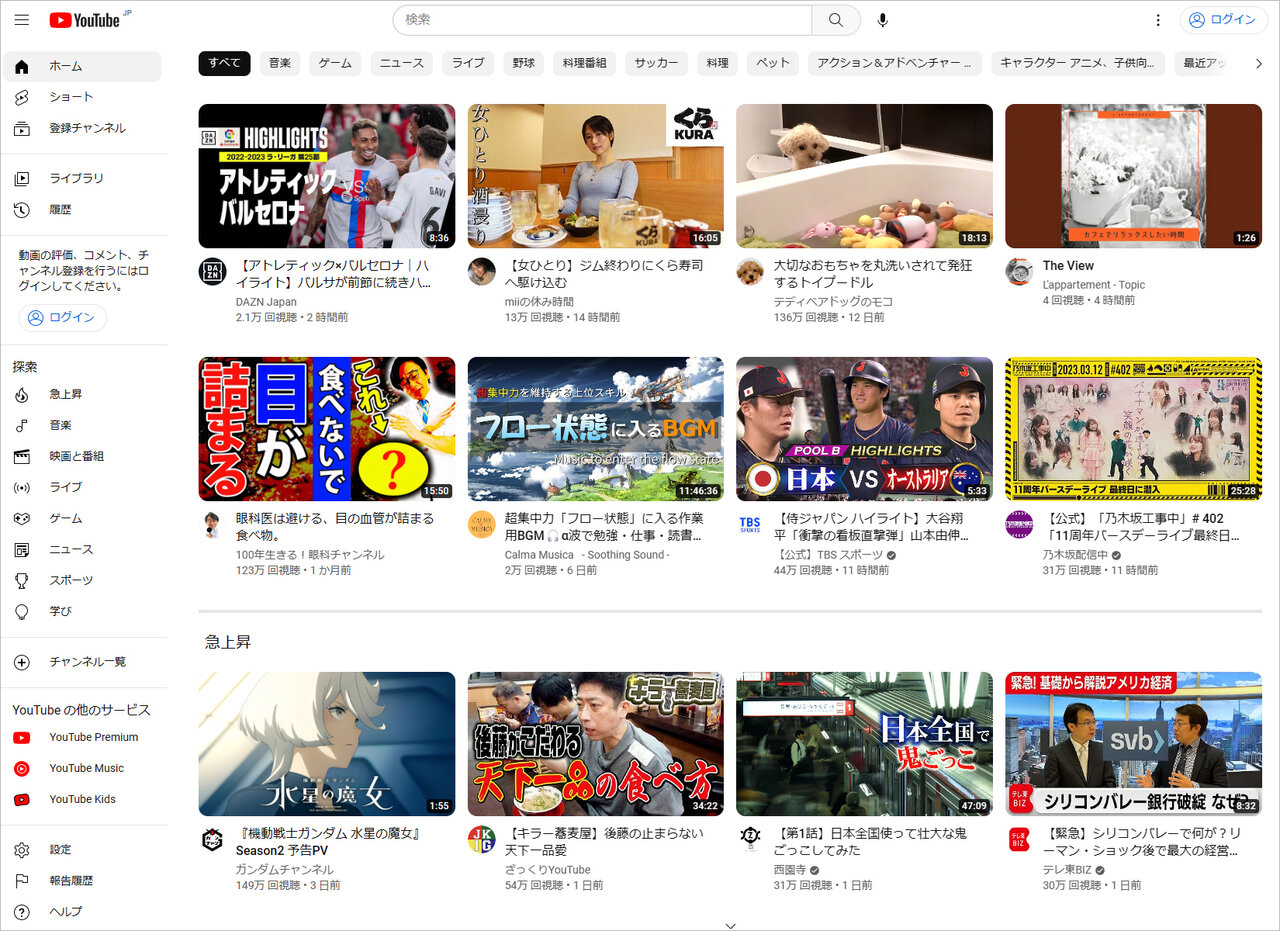Select the ペット filter chip
This screenshot has width=1280, height=931.
click(x=773, y=63)
